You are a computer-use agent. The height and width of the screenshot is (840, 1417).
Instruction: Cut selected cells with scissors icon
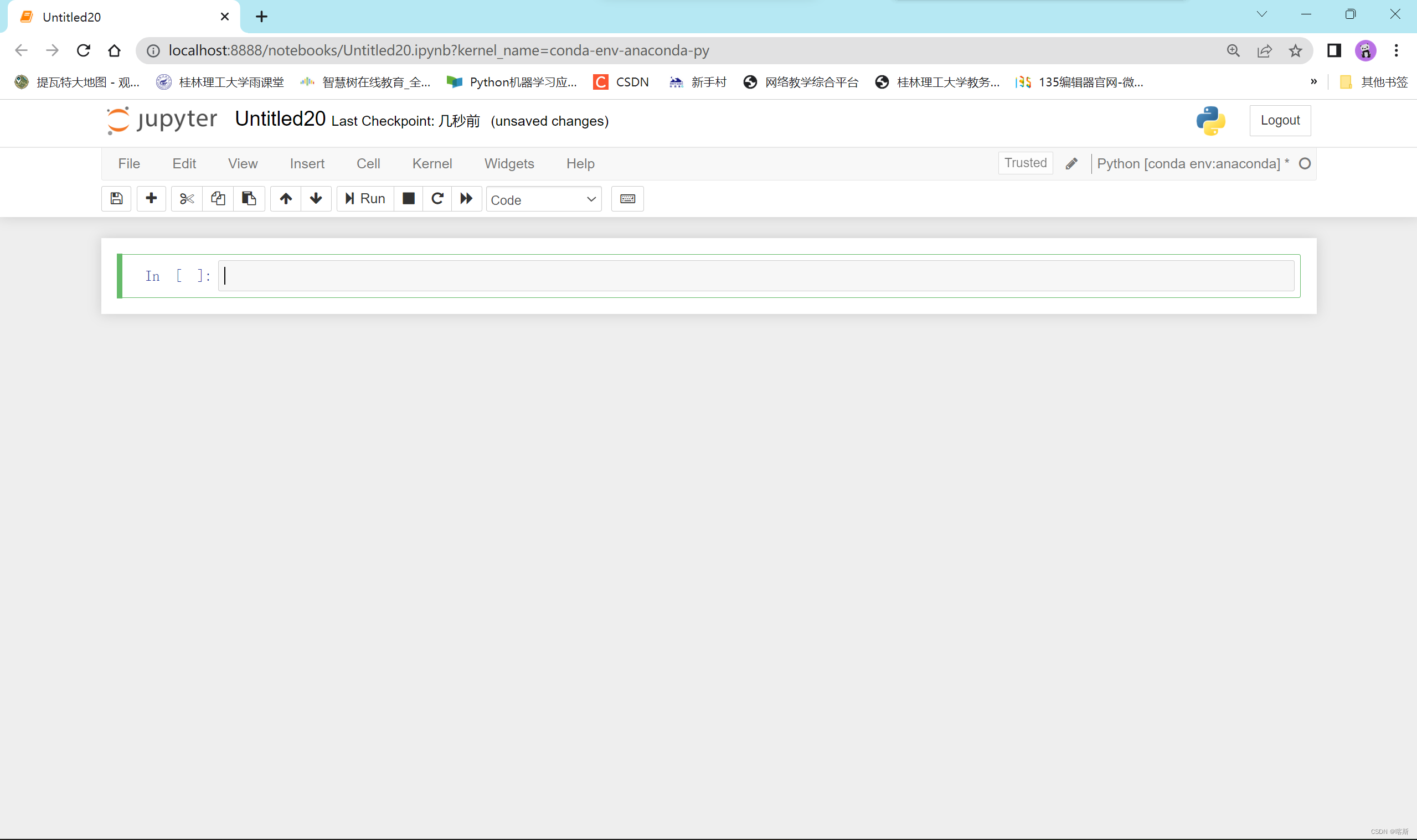(x=187, y=199)
